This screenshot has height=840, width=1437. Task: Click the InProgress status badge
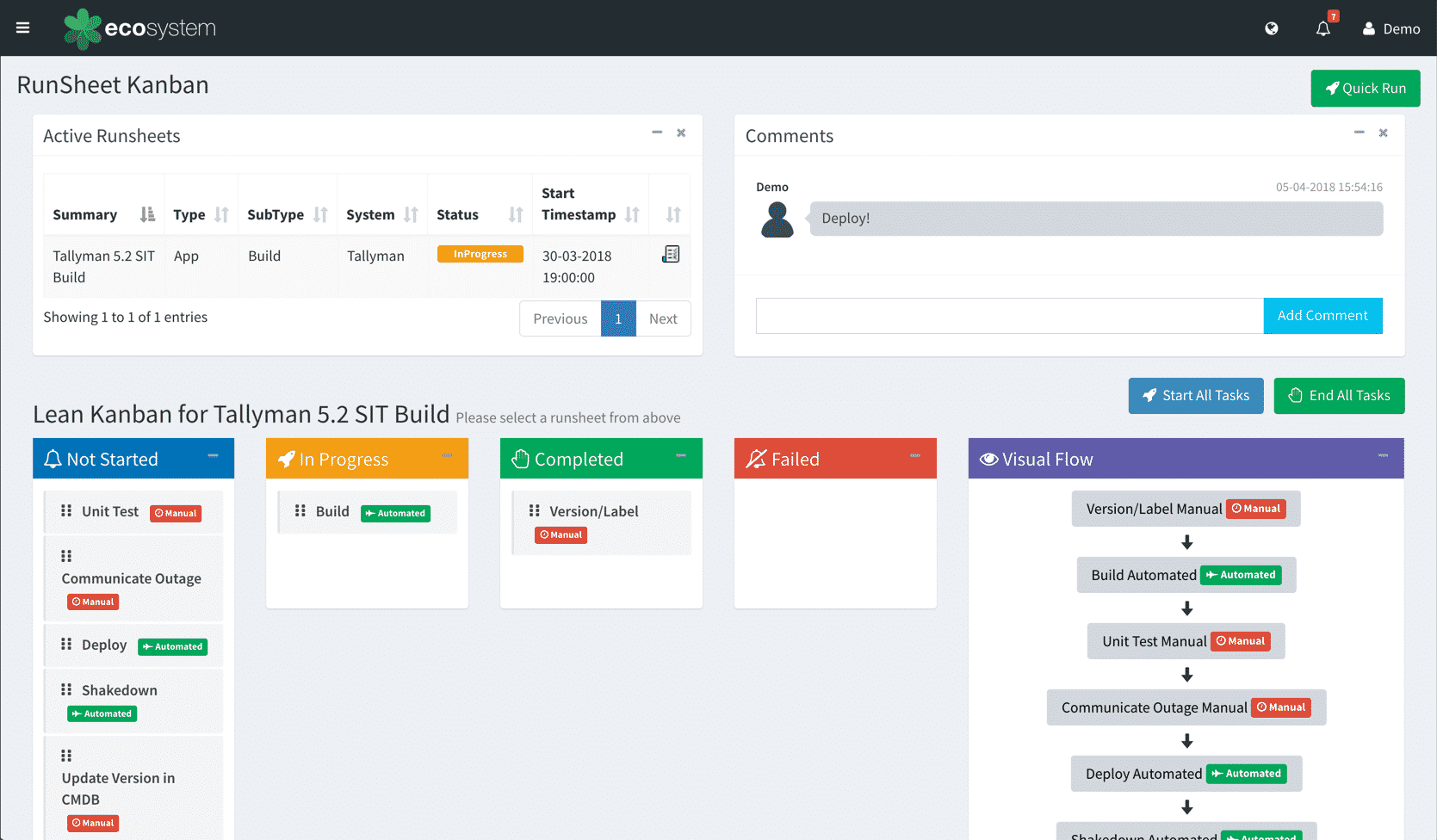click(480, 254)
